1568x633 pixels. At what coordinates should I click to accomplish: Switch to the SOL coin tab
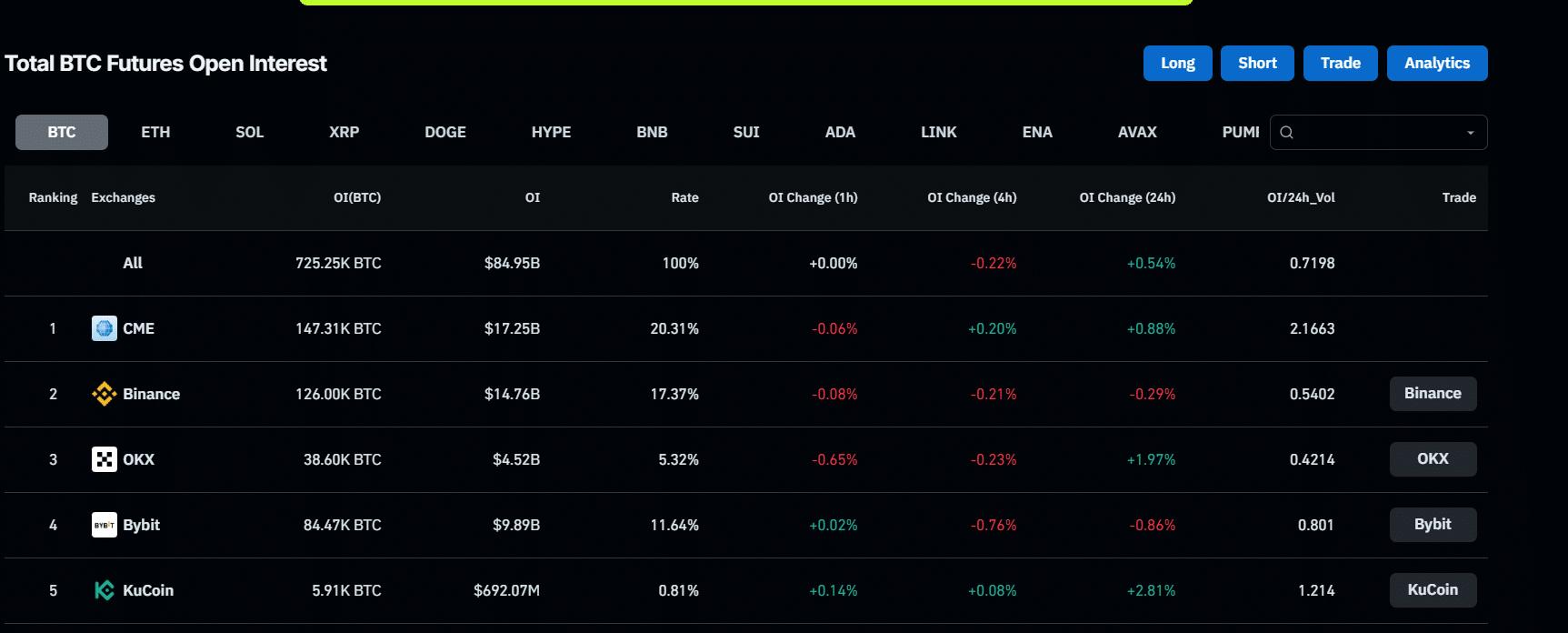click(x=249, y=132)
